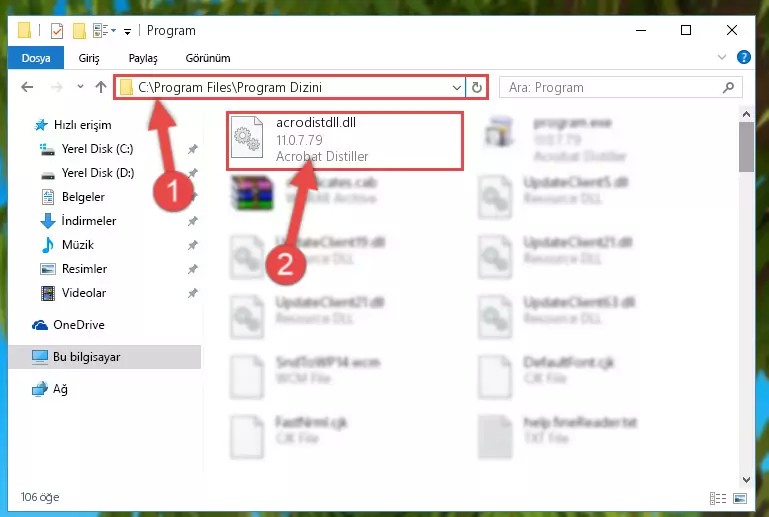This screenshot has width=769, height=517.
Task: Open Customize Quick Access Toolbar dropdown
Action: [128, 32]
